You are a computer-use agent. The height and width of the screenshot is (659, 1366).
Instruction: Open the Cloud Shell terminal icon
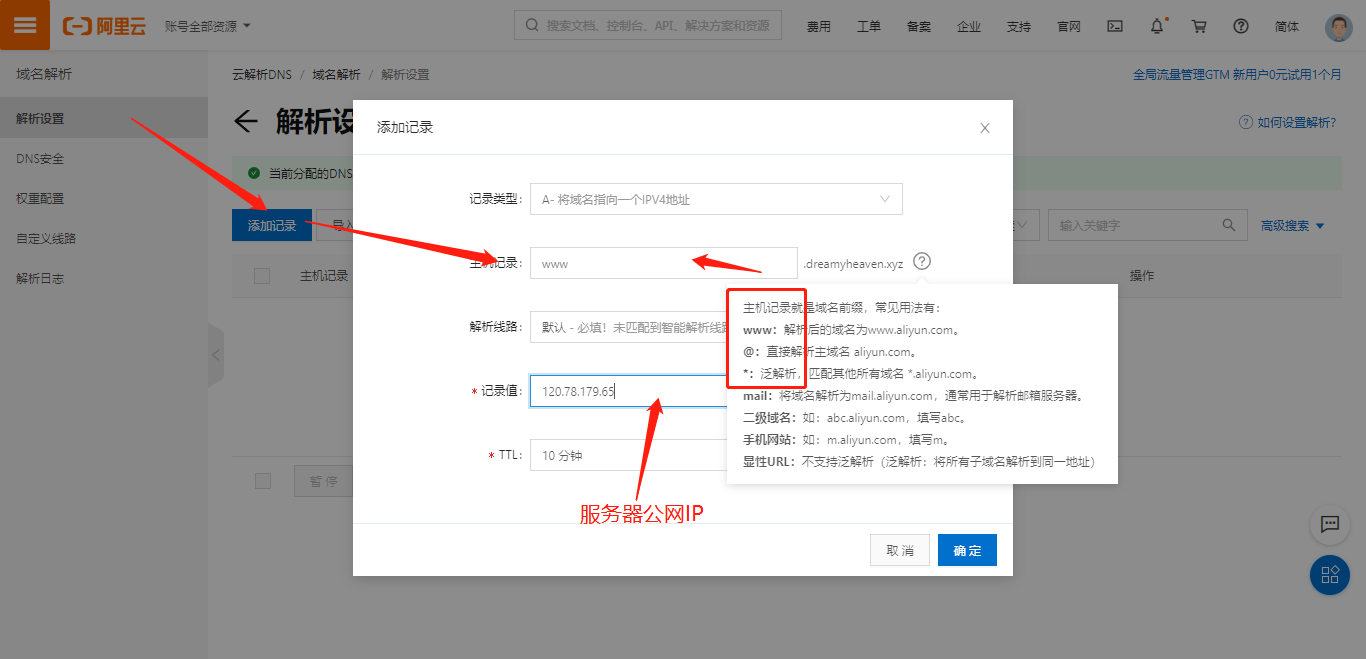coord(1115,27)
